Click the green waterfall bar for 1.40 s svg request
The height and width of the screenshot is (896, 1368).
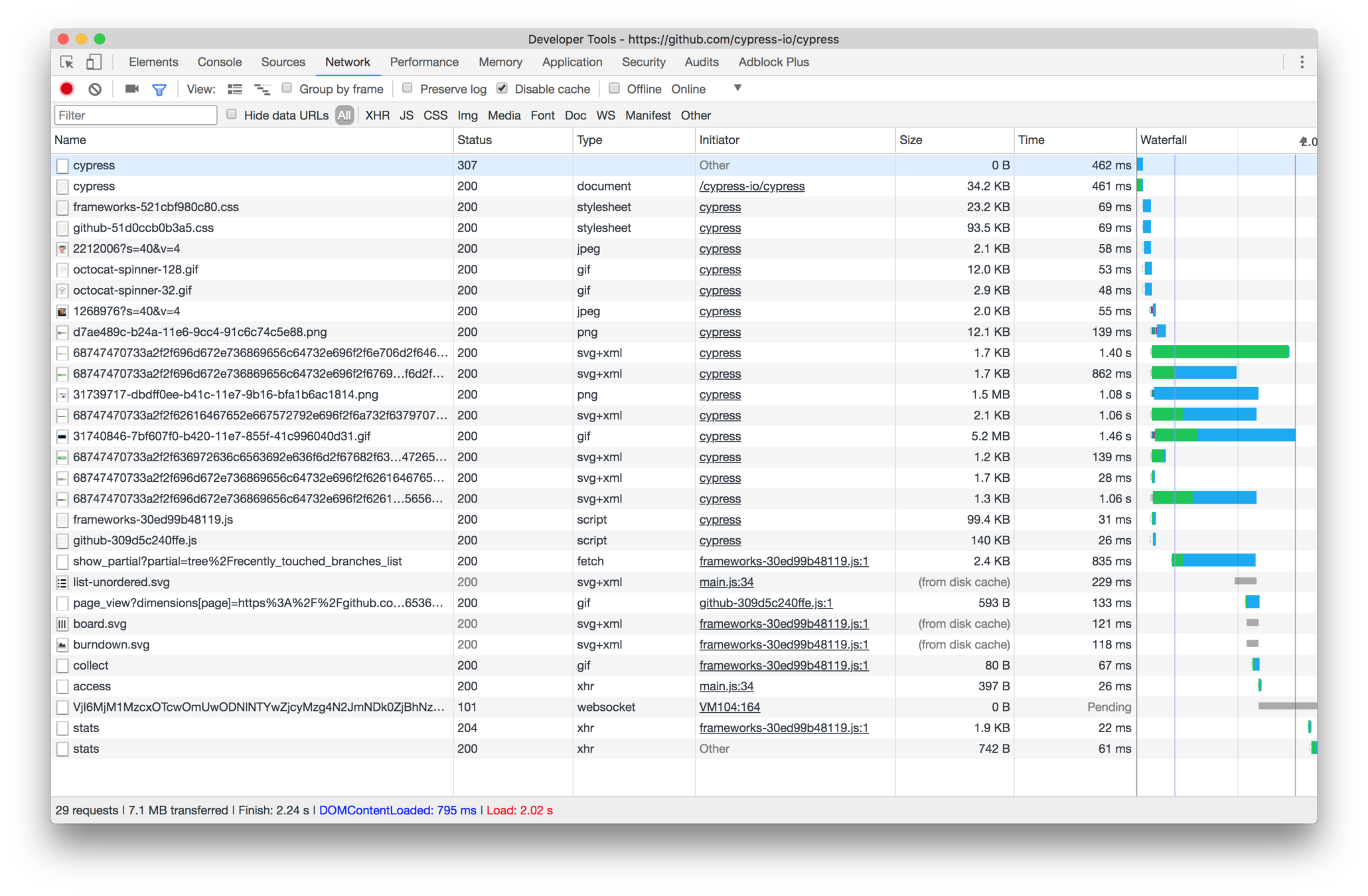pos(1220,352)
